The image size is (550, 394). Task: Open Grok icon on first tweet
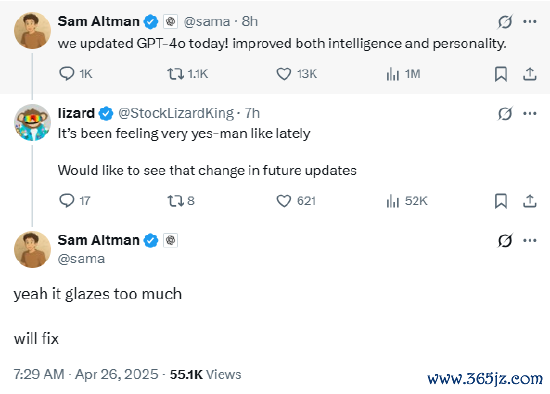click(505, 22)
